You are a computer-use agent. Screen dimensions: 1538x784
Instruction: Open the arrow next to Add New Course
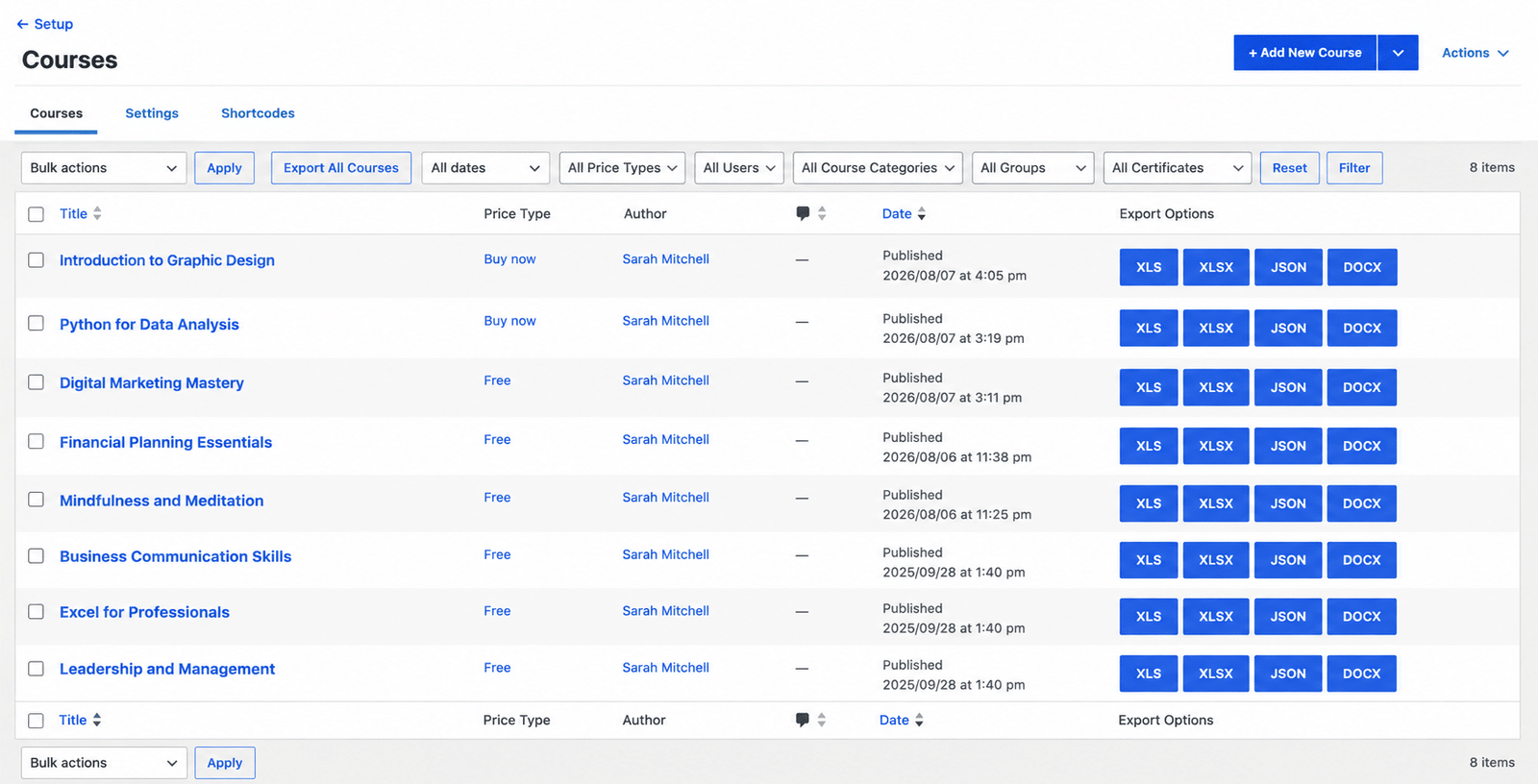tap(1398, 53)
